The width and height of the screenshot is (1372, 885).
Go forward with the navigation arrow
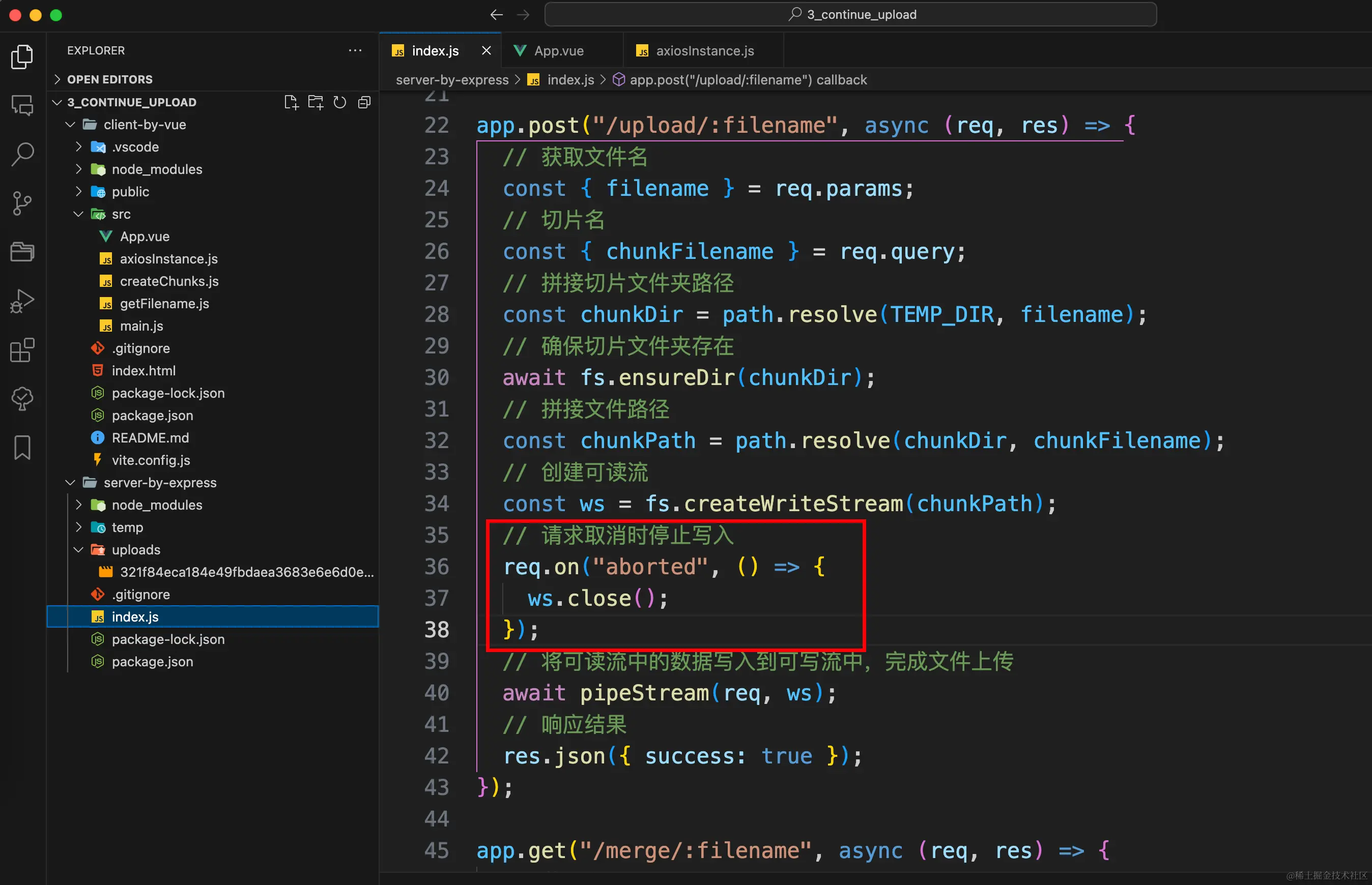coord(523,14)
